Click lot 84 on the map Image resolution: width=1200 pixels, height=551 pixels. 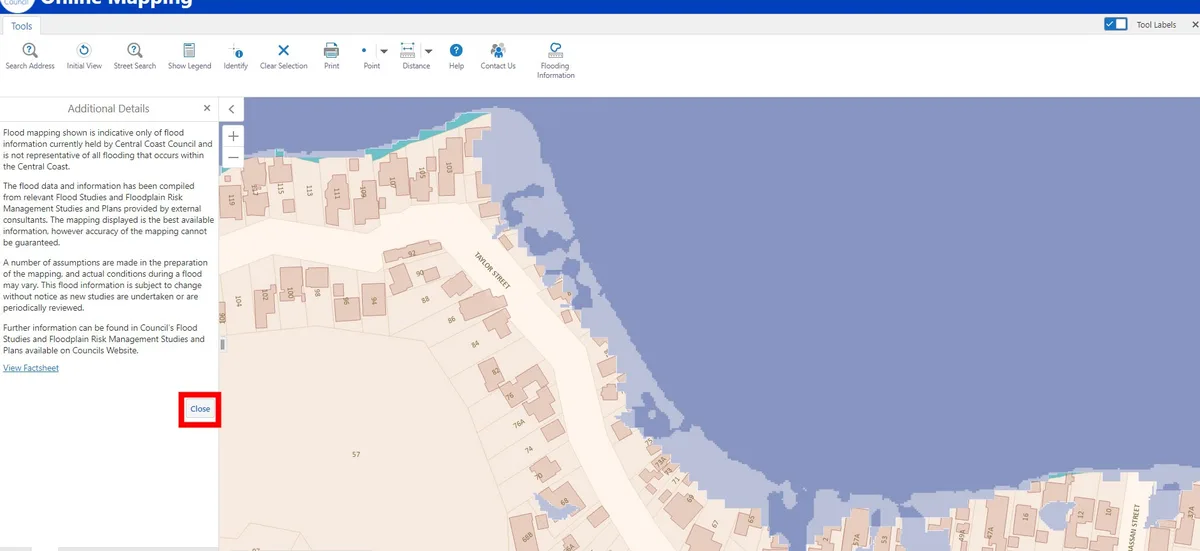pyautogui.click(x=474, y=344)
